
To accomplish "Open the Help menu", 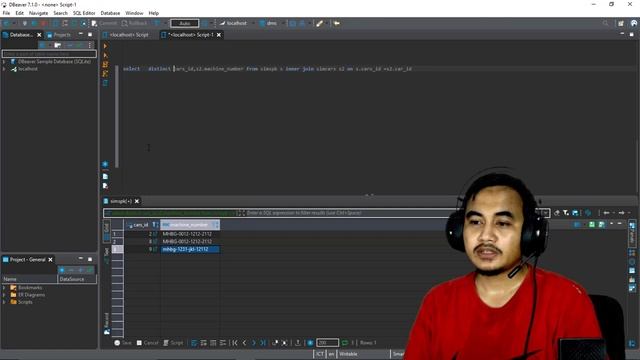I will (153, 13).
